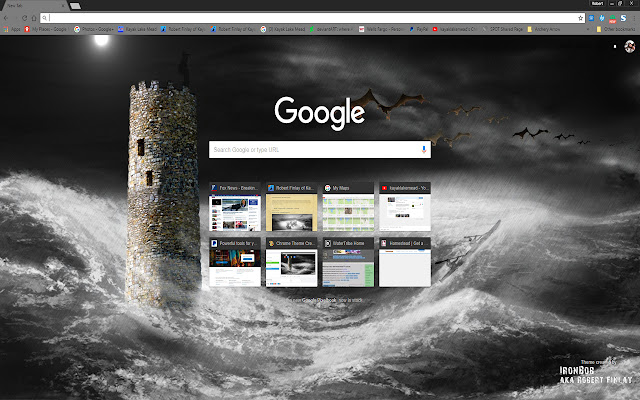
Task: Open the first Robert Finlay of Kayak bookmark
Action: coord(182,29)
